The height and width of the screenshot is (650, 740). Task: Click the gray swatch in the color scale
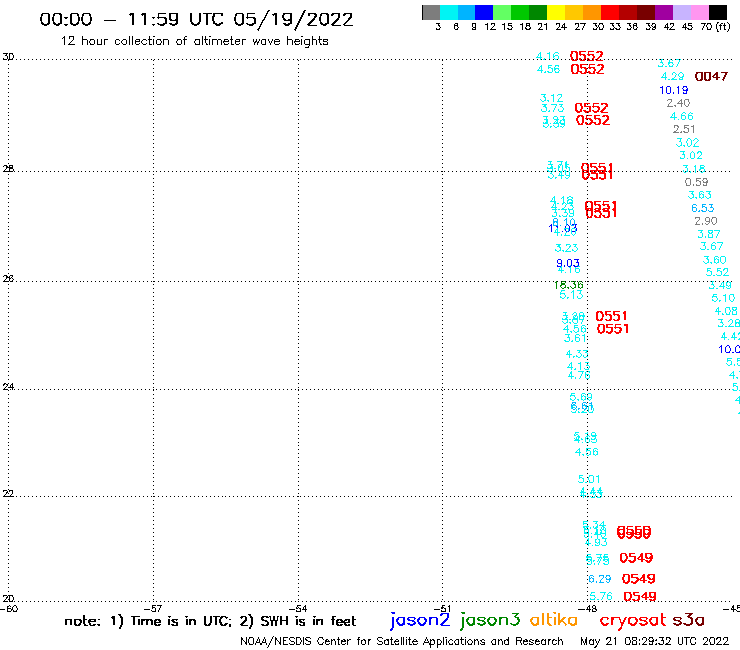pyautogui.click(x=431, y=12)
